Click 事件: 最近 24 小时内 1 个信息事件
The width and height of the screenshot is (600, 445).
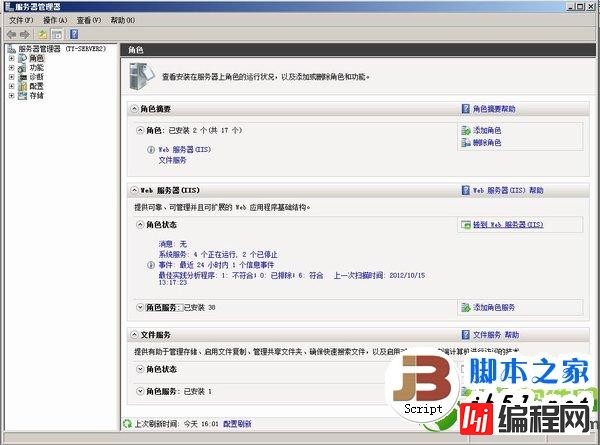tap(216, 265)
